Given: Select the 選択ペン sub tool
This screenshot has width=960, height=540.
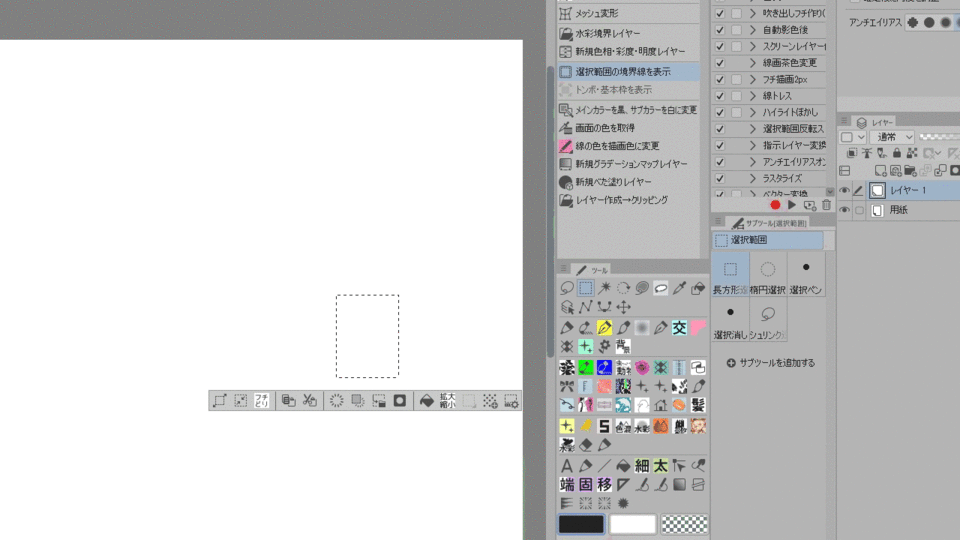Looking at the screenshot, I should pyautogui.click(x=806, y=276).
